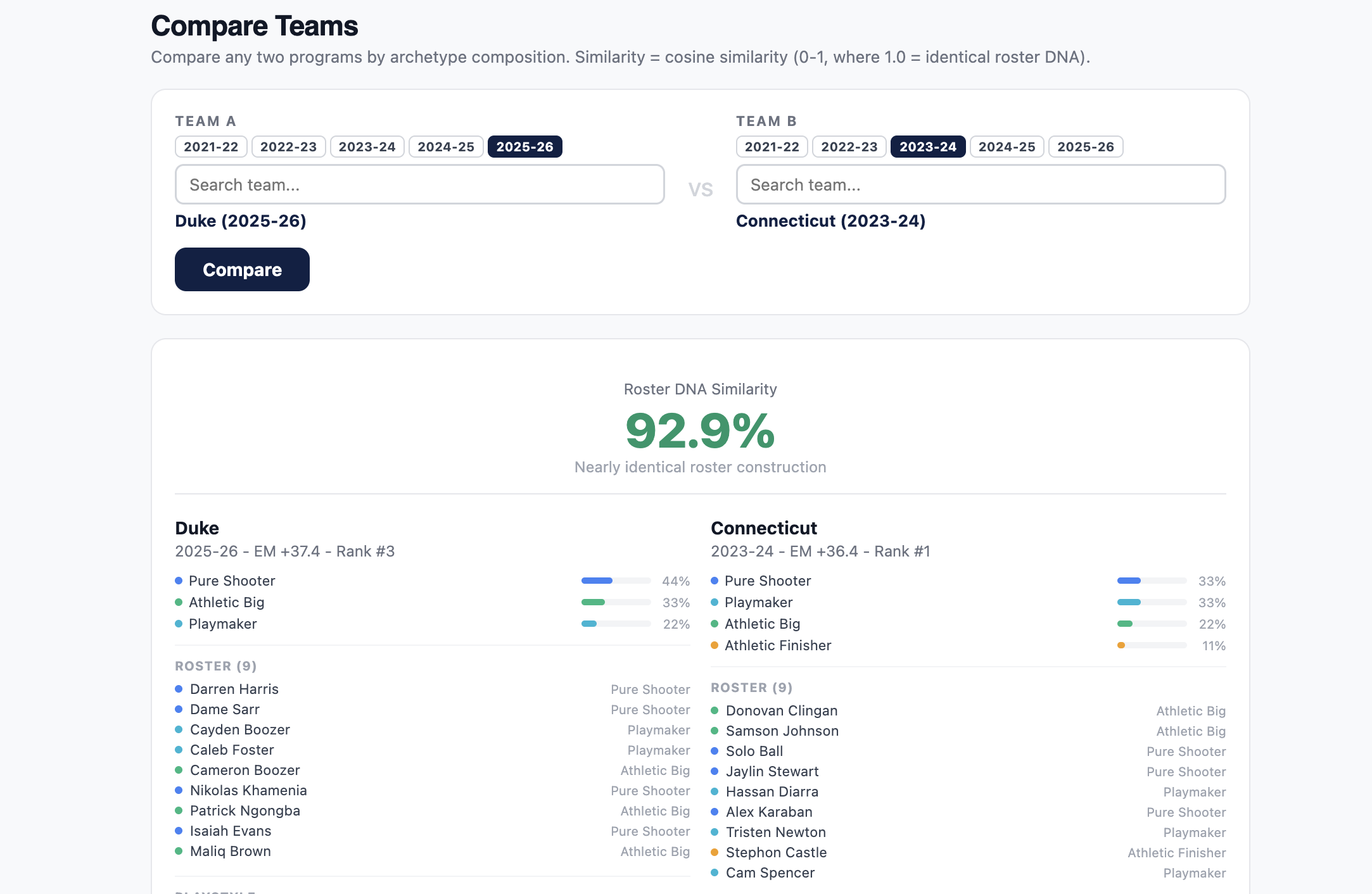Click Duke's Pure Shooter 44% bar
This screenshot has height=894, width=1372.
(616, 581)
